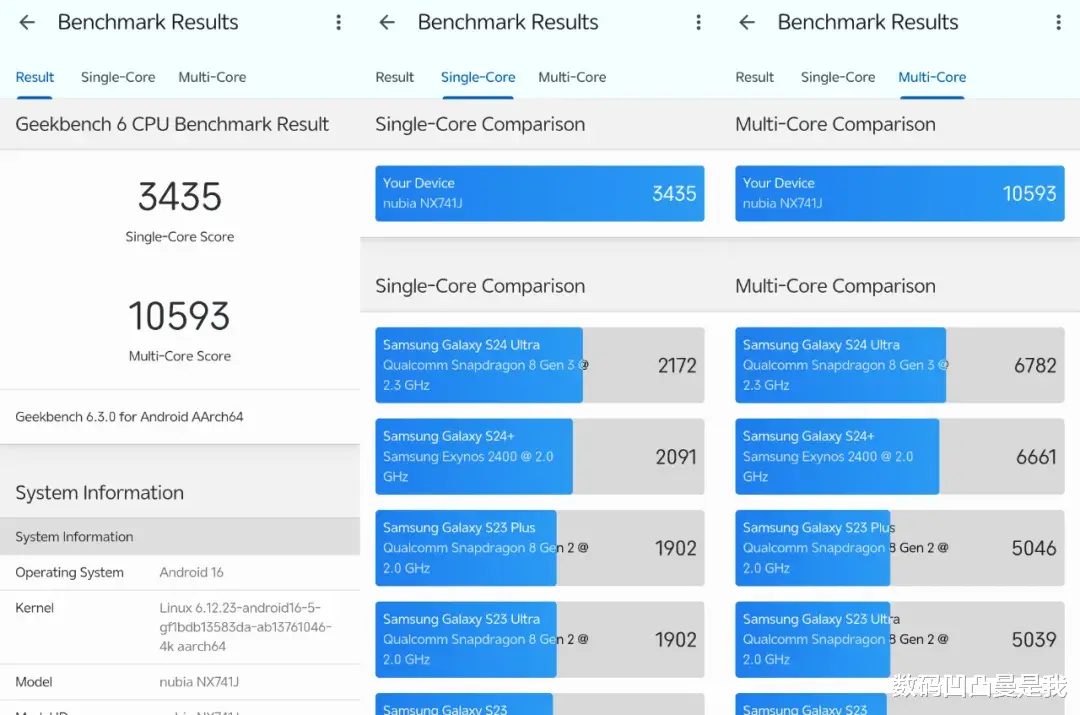Tap the back arrow on the left screen
The image size is (1080, 715).
point(27,23)
